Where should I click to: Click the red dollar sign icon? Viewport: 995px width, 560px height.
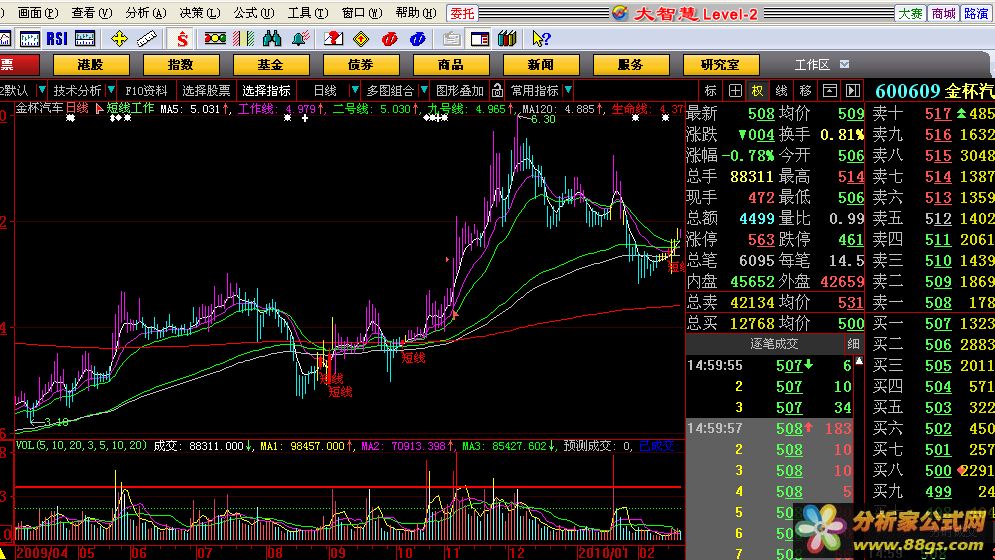coord(182,39)
